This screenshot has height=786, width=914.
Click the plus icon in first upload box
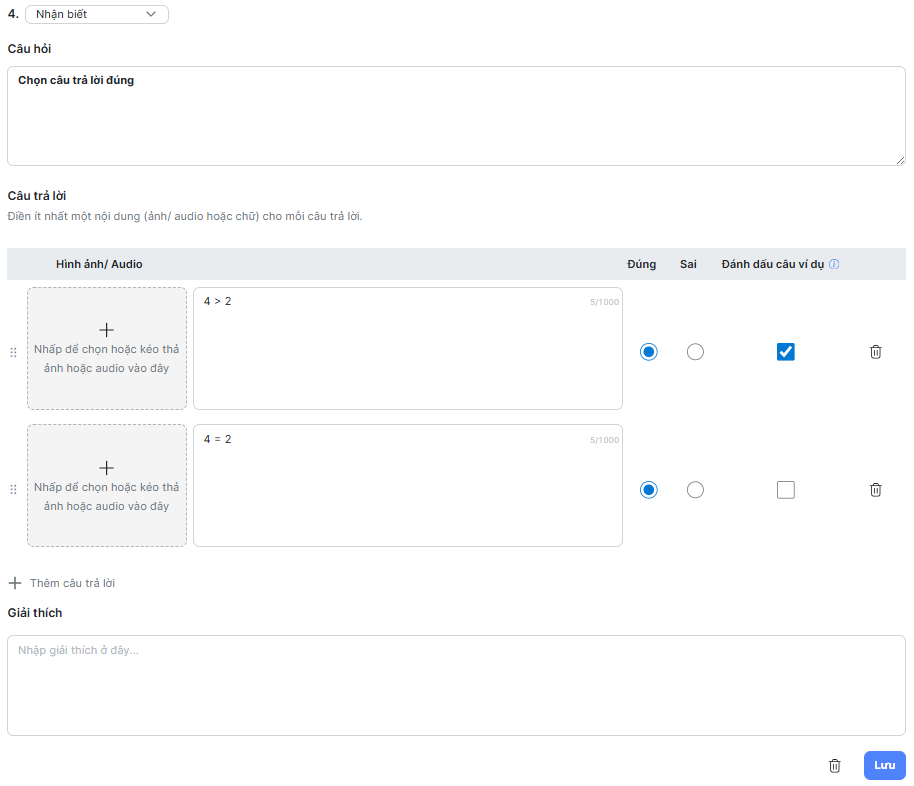click(107, 330)
